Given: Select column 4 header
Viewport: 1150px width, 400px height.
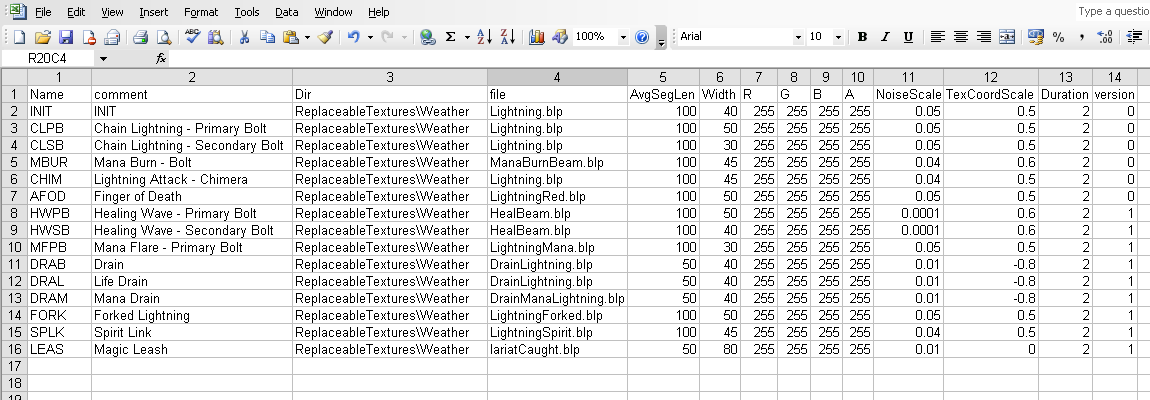Looking at the screenshot, I should coord(557,77).
